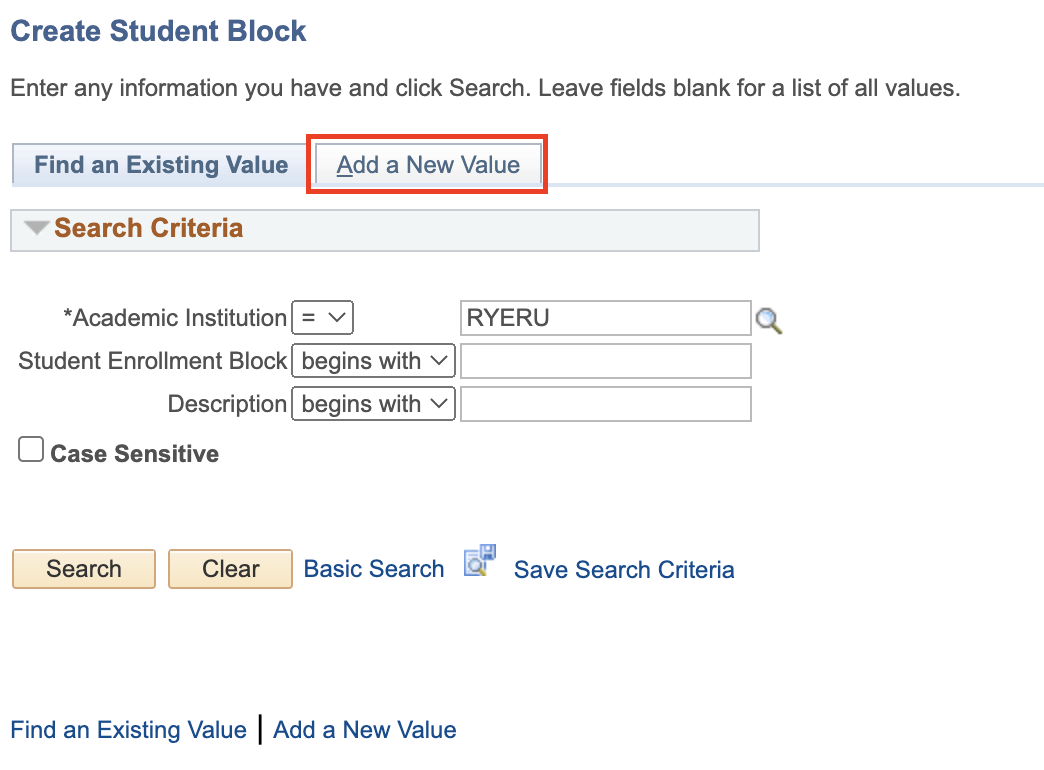Follow bottom Find an Existing Value link
Screen dimensions: 1044x770
(x=128, y=730)
